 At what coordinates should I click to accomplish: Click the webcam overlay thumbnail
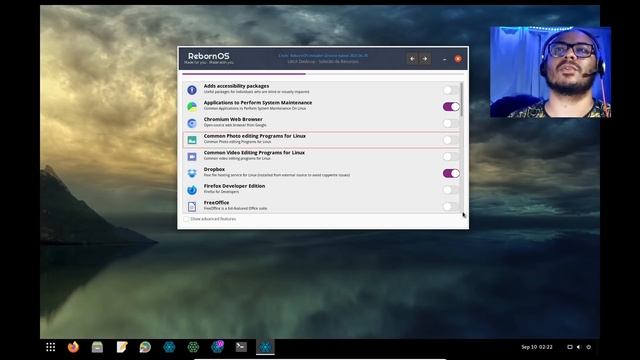[551, 72]
